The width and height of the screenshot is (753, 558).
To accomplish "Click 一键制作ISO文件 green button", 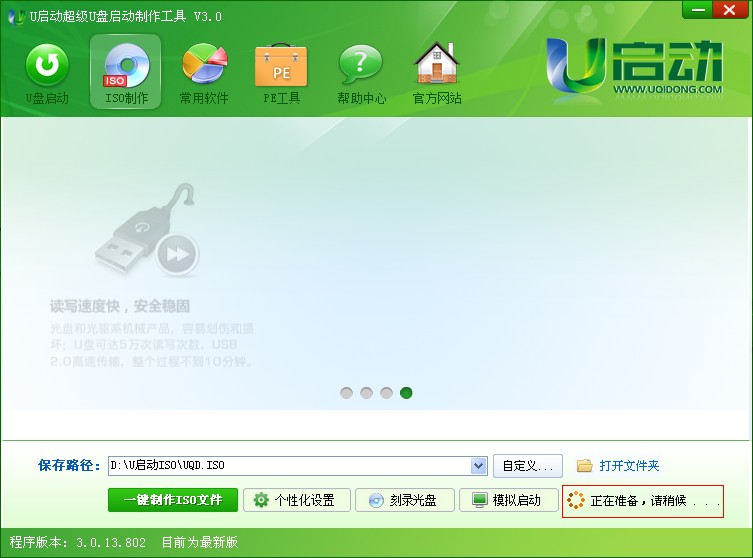I will pyautogui.click(x=173, y=500).
